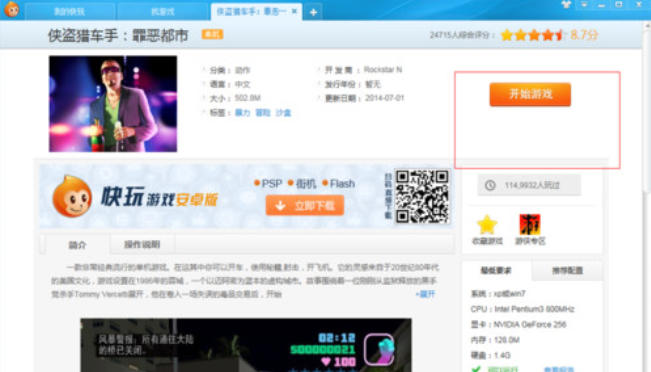Click the QR code in the banner

422,196
